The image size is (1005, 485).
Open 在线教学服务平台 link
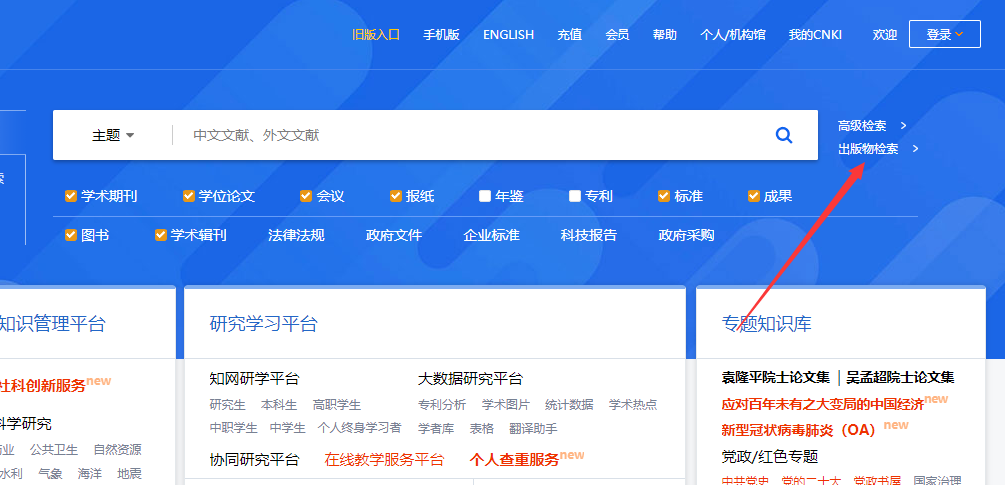tap(384, 460)
